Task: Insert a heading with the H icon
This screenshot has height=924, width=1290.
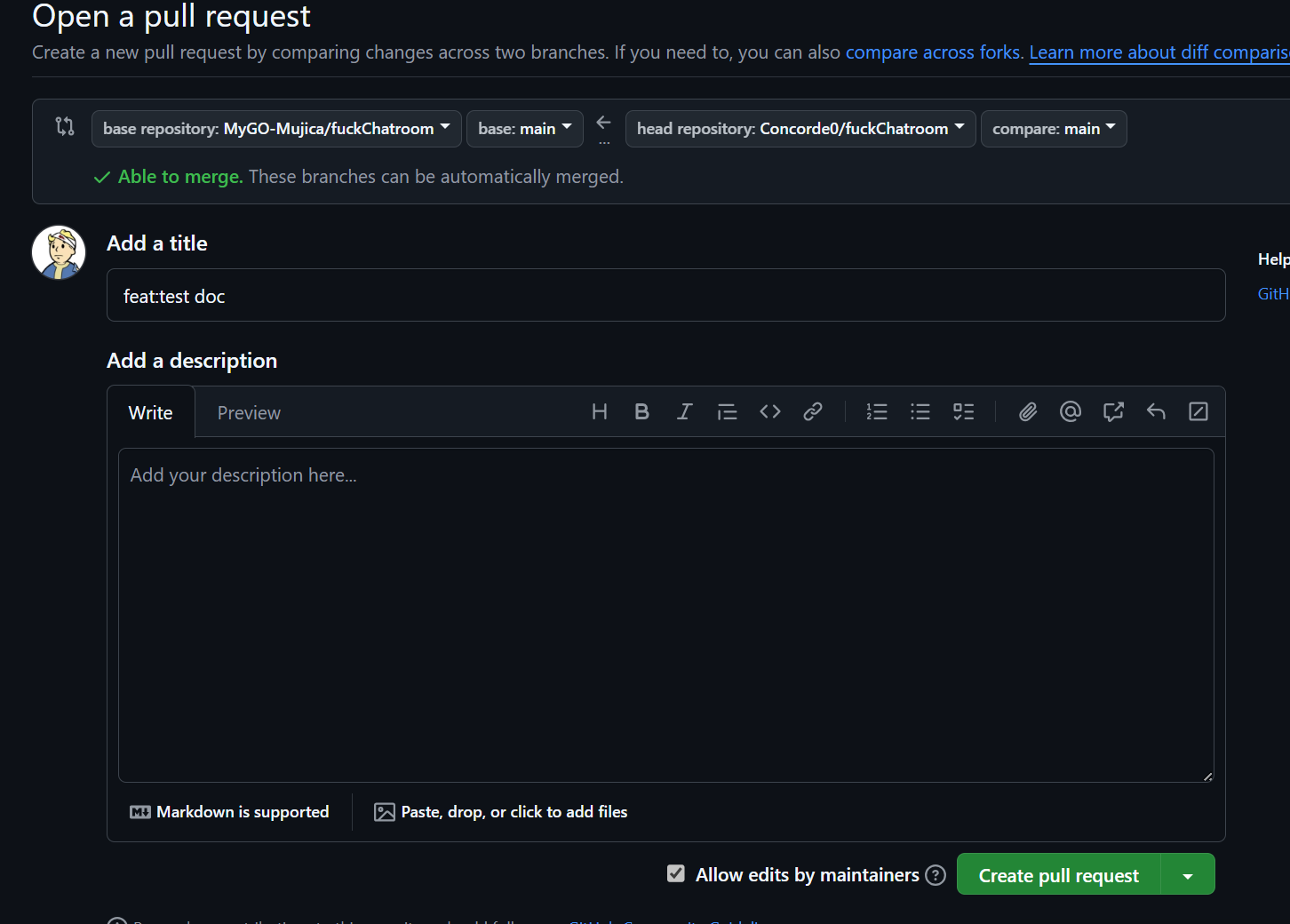Action: pyautogui.click(x=600, y=411)
